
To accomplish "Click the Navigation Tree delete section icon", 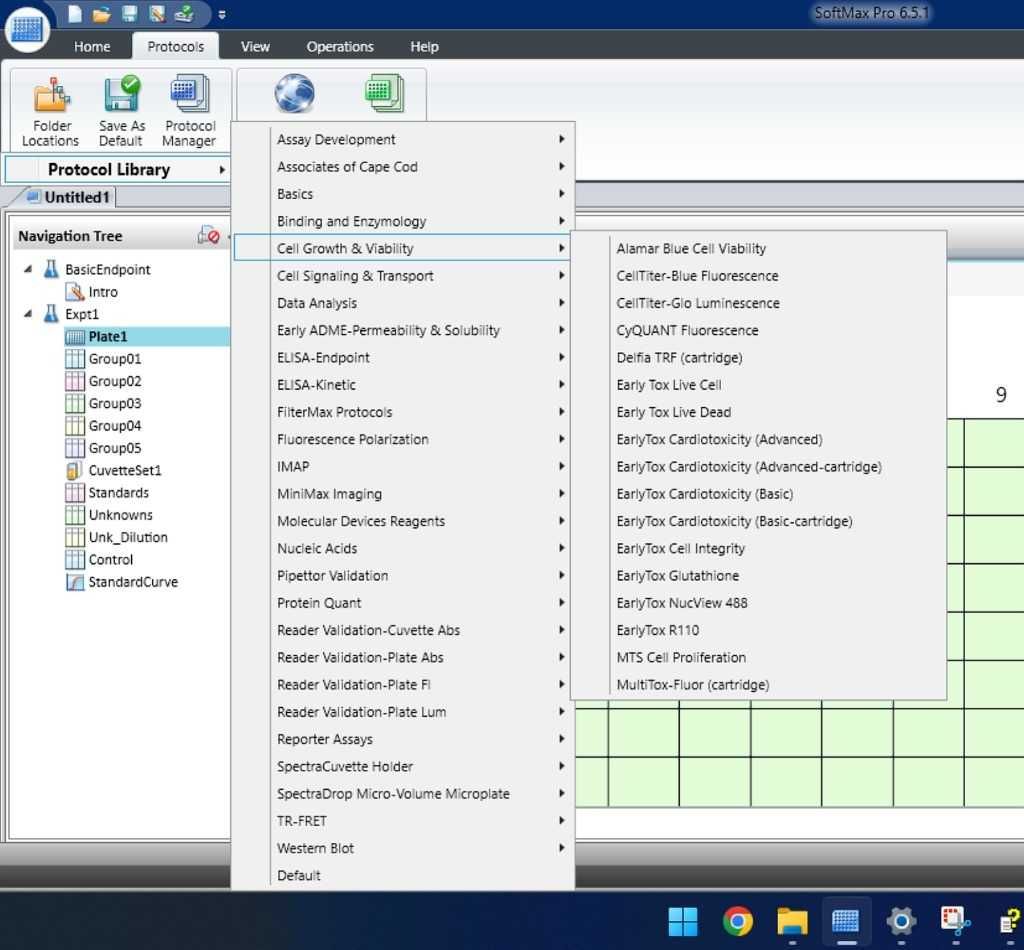I will 208,236.
